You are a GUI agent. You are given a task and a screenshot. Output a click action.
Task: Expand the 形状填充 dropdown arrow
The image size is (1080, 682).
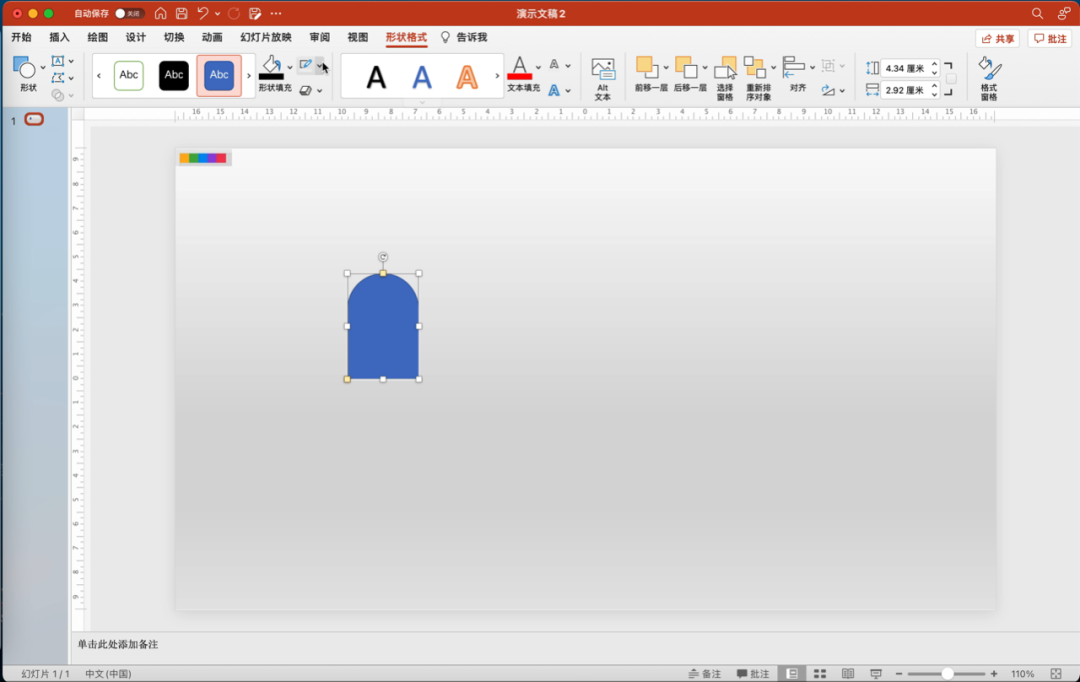tap(290, 68)
